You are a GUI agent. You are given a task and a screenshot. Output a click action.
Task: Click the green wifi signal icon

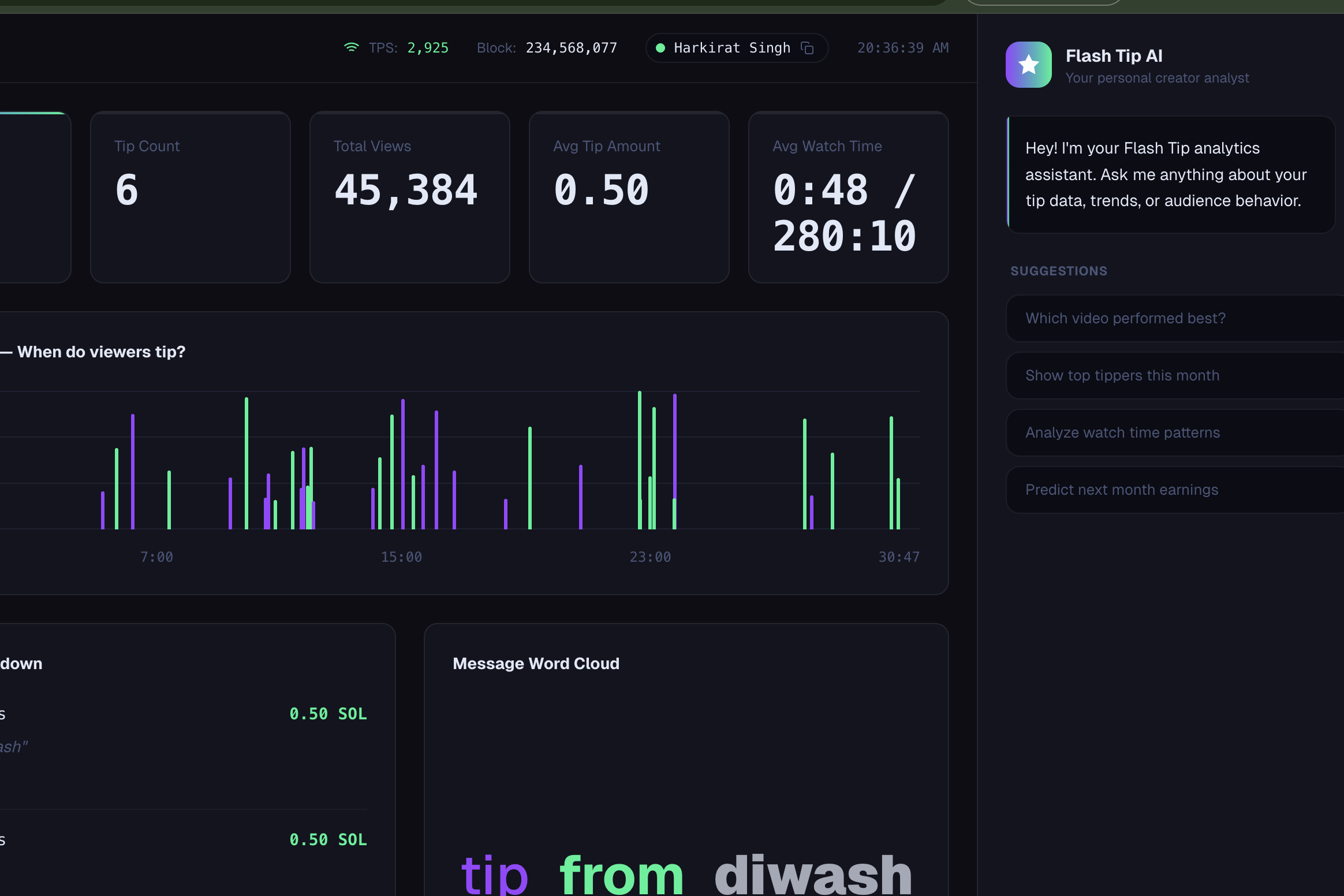pyautogui.click(x=351, y=47)
